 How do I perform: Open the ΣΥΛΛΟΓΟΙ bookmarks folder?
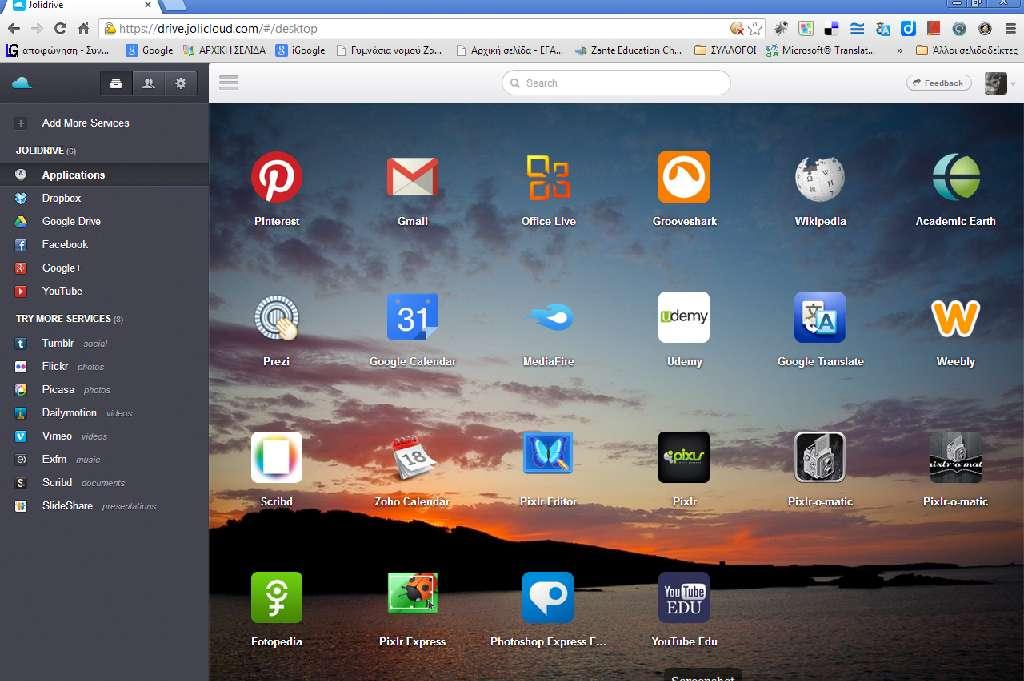pos(725,50)
